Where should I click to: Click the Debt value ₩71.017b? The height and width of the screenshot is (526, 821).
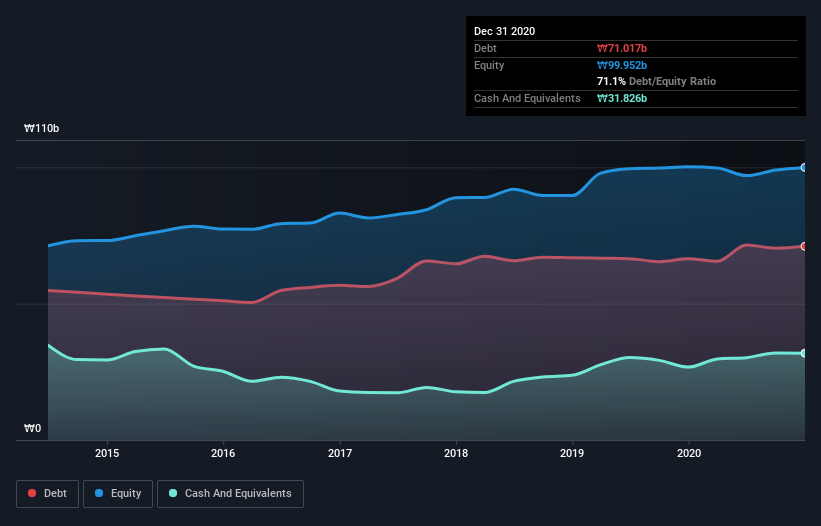point(622,48)
